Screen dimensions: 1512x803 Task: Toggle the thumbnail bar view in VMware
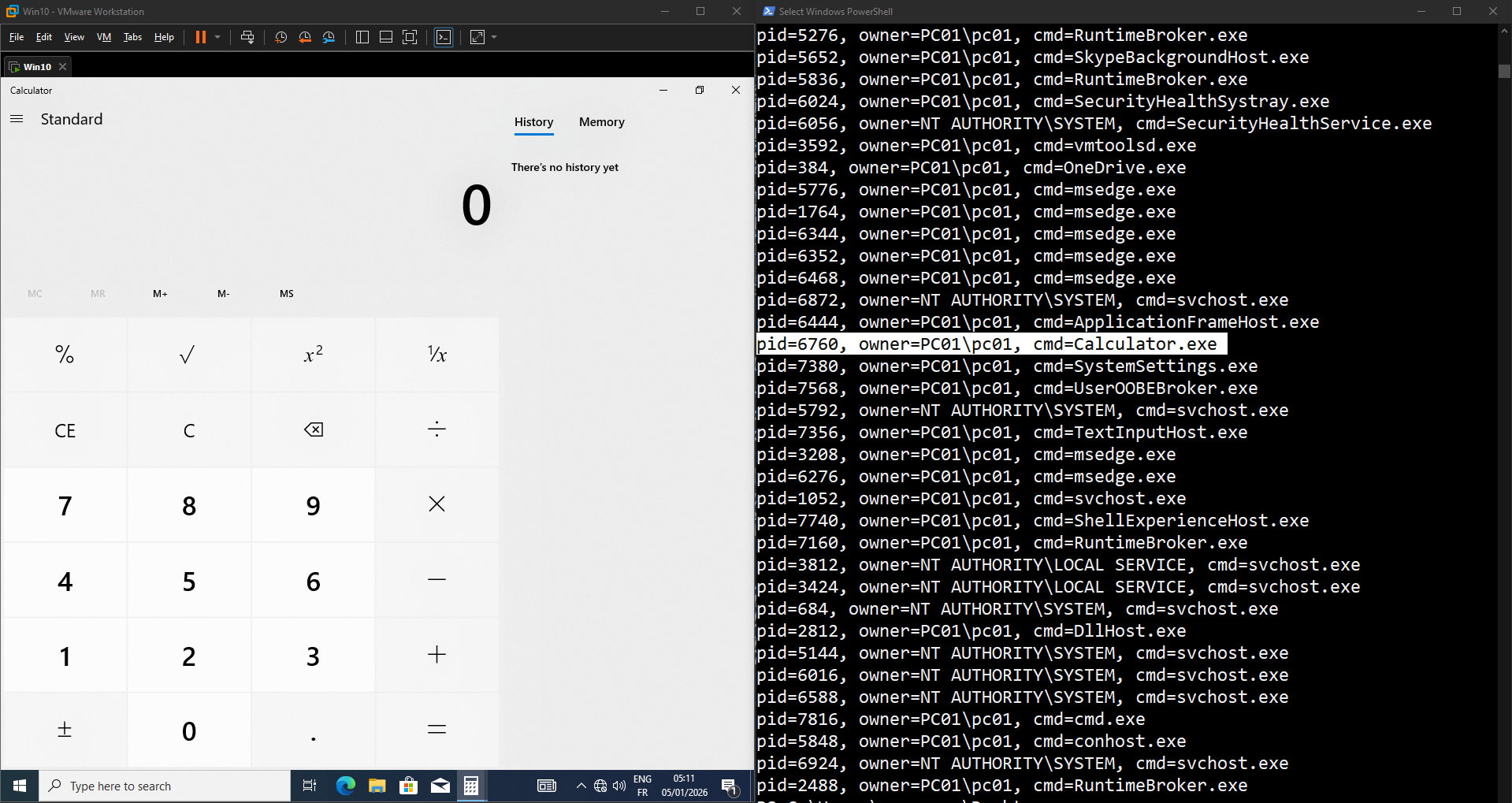386,37
